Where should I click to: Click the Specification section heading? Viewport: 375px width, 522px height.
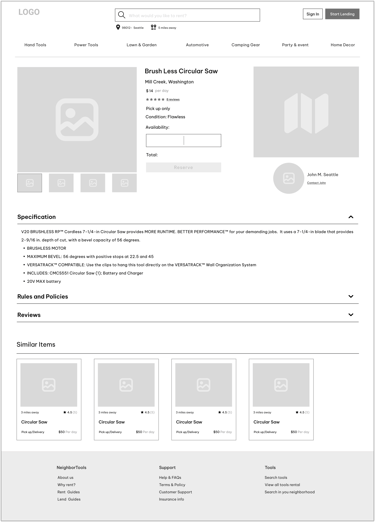pos(37,217)
